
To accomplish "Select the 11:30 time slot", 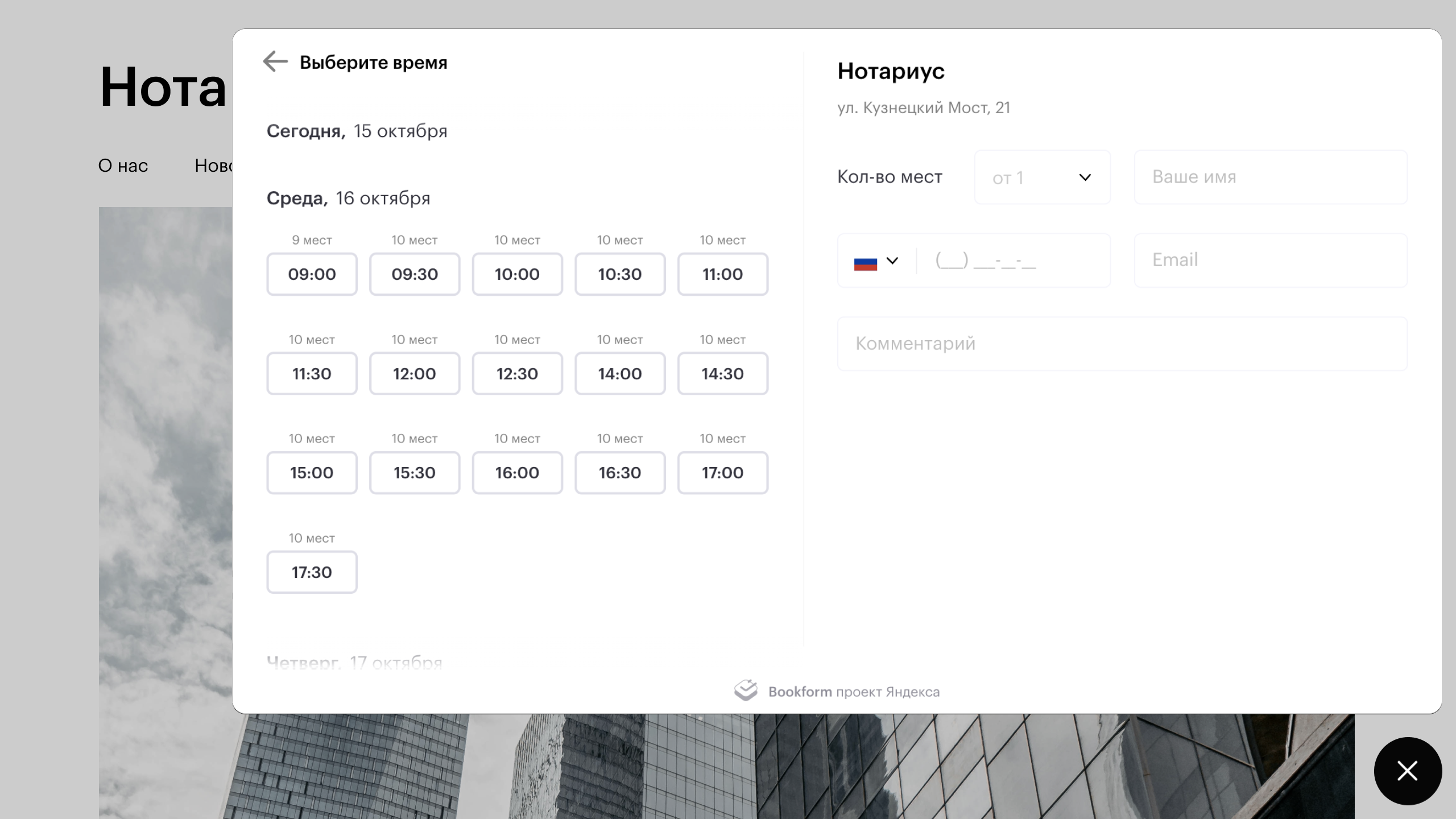I will (312, 374).
